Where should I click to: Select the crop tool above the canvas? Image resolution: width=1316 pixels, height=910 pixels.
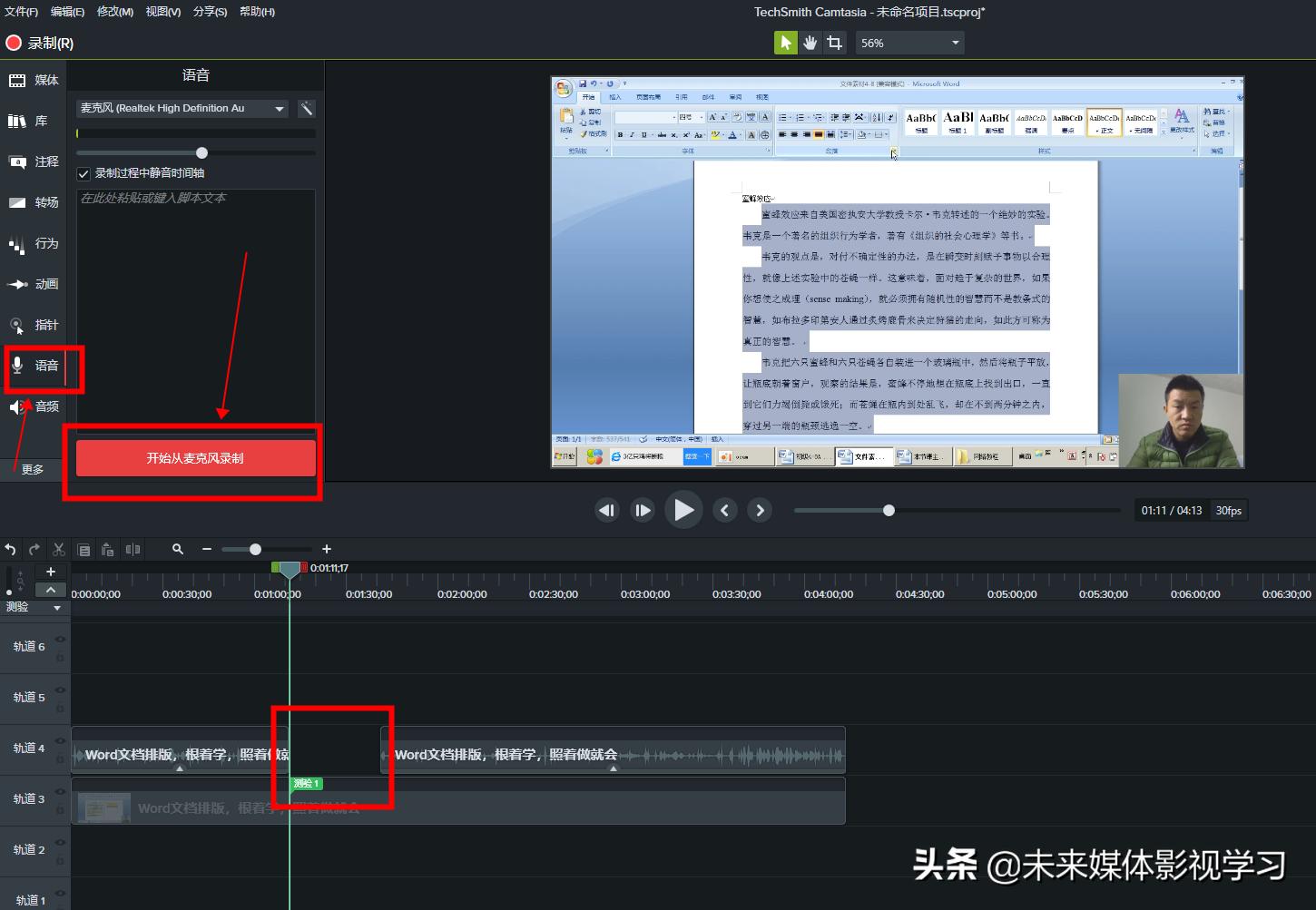click(x=834, y=42)
